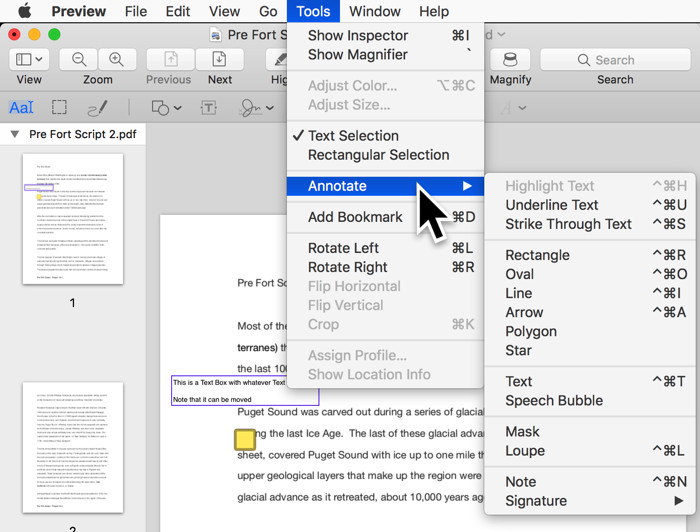
Task: Add a Speech Bubble annotation
Action: [590, 400]
